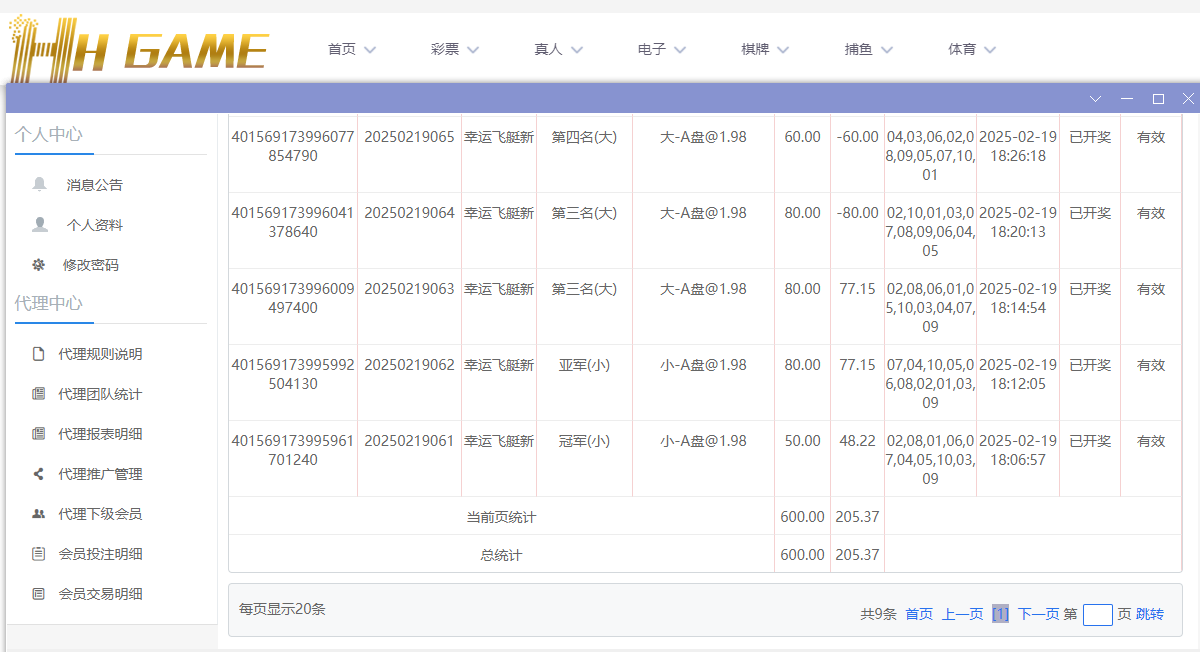Click 跳转 to jump to page
The width and height of the screenshot is (1200, 652).
click(1148, 614)
